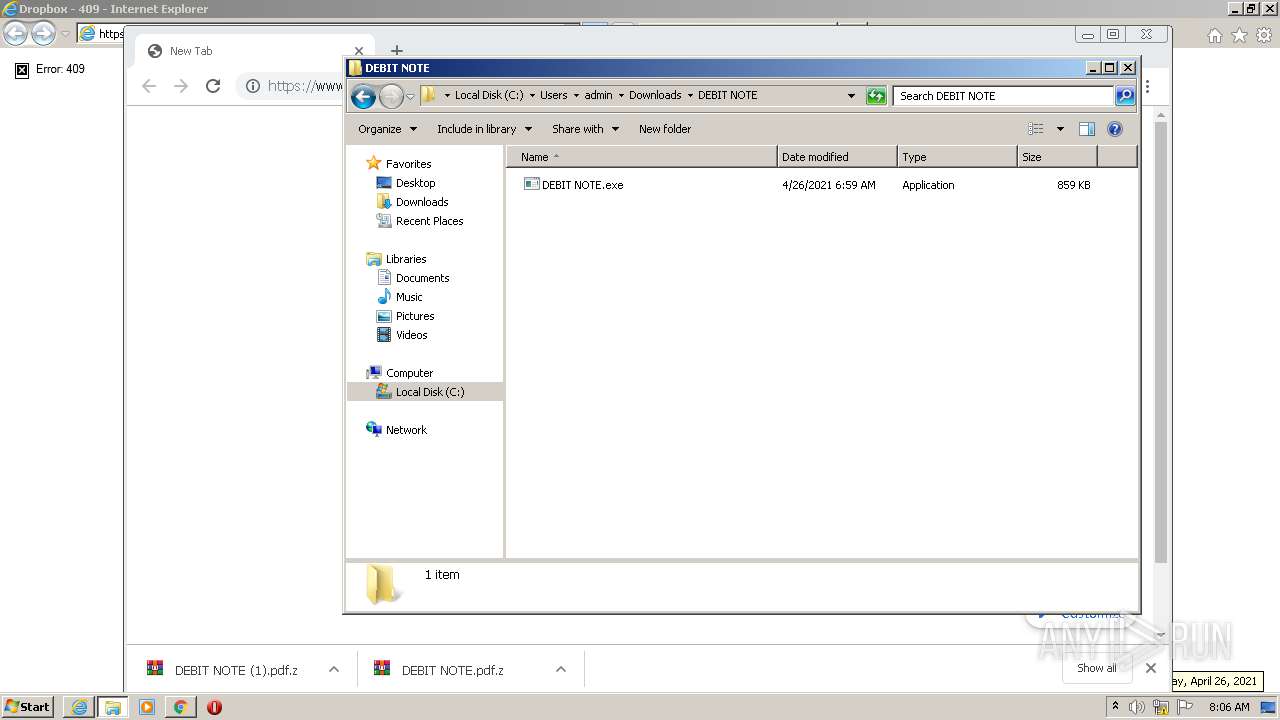Click Show all downloads
1280x720 pixels.
coord(1097,668)
